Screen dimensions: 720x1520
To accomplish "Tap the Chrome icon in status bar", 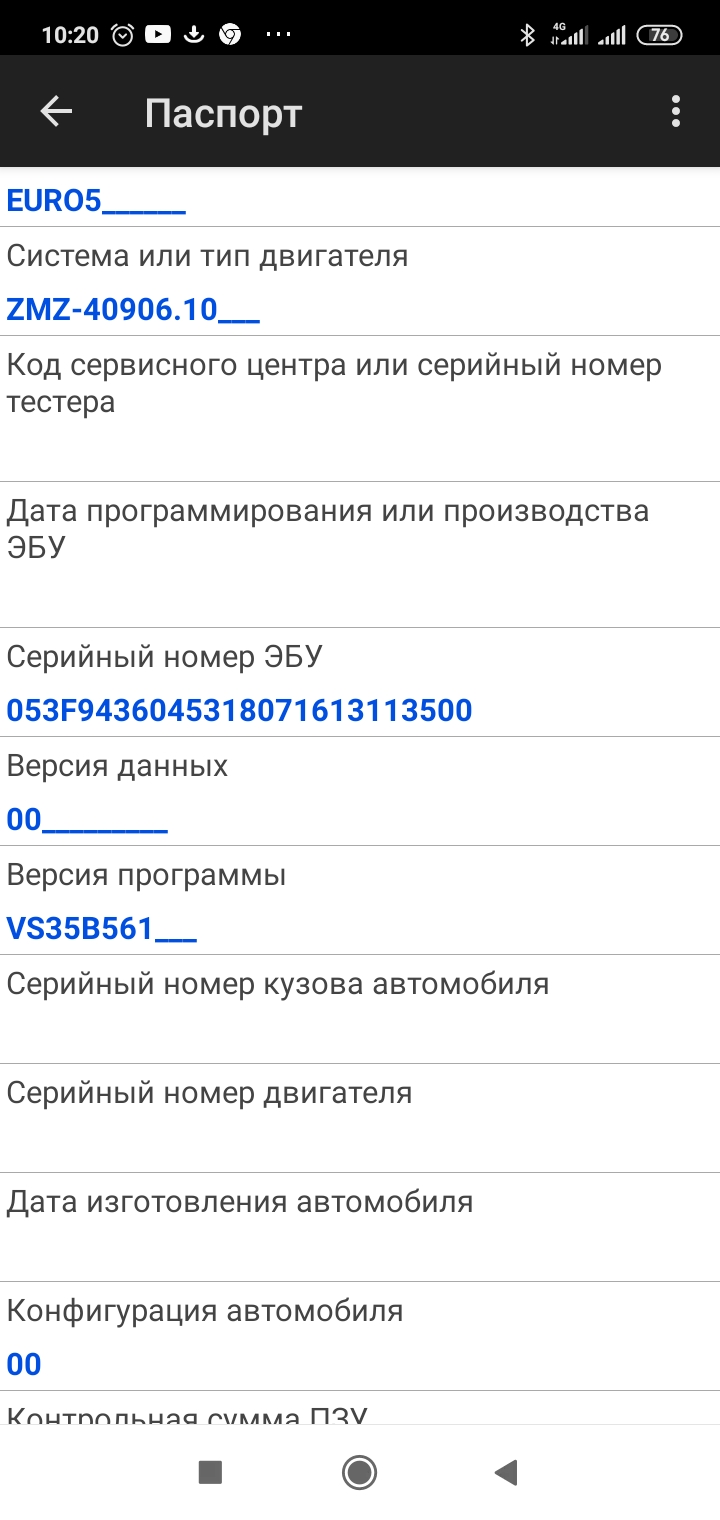I will 230,35.
